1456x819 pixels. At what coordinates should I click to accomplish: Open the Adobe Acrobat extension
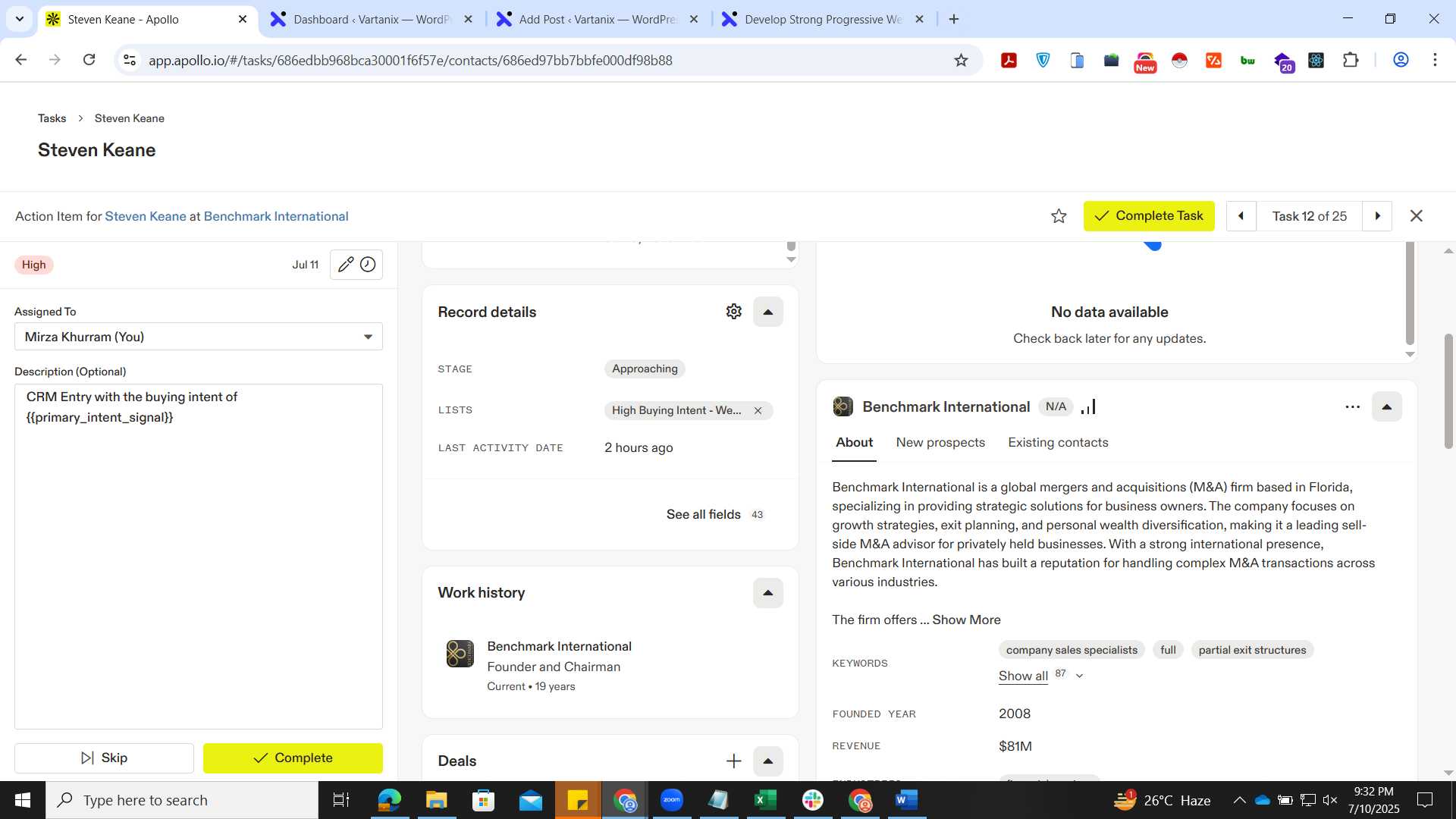tap(1009, 60)
